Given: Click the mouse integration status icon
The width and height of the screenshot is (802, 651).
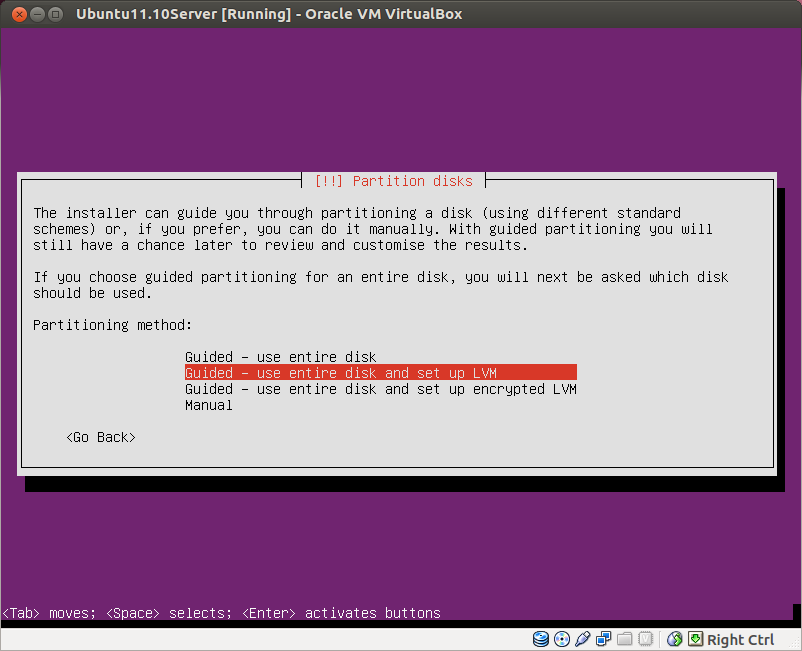Looking at the screenshot, I should click(674, 639).
